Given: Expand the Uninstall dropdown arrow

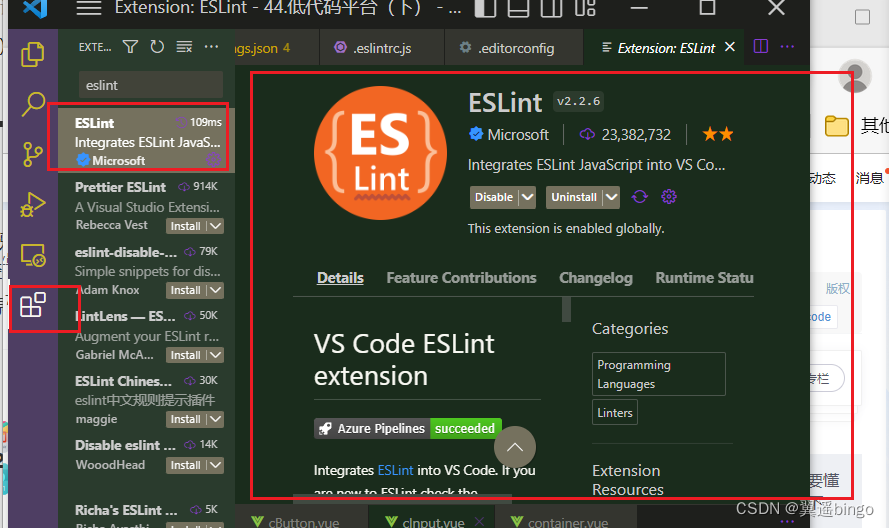Looking at the screenshot, I should [611, 197].
